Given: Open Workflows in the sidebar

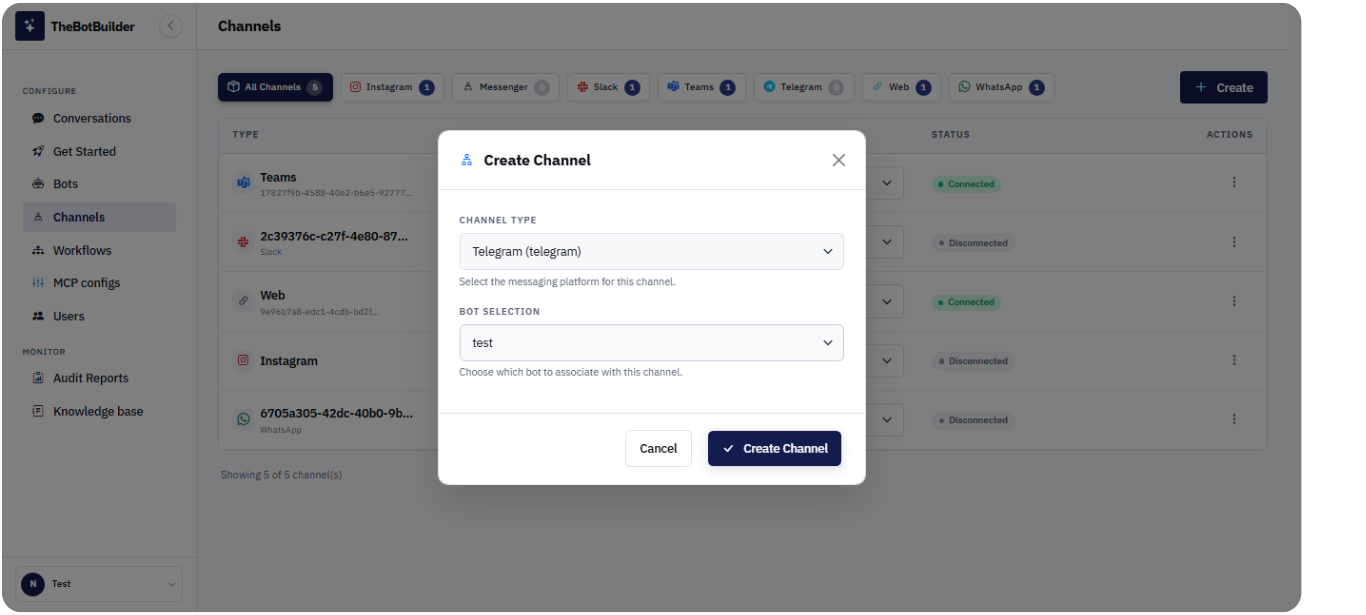Looking at the screenshot, I should pyautogui.click(x=99, y=250).
